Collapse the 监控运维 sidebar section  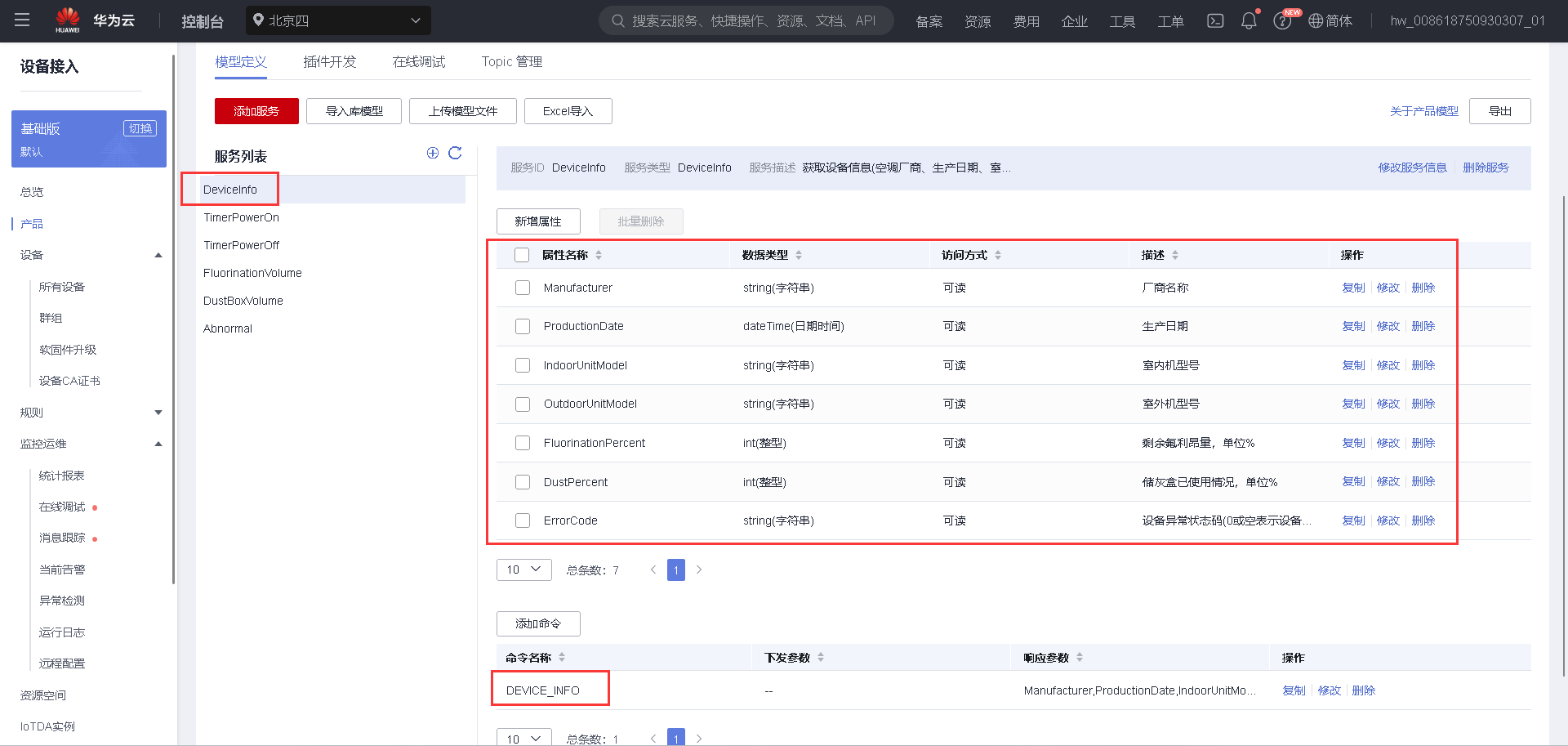click(158, 444)
